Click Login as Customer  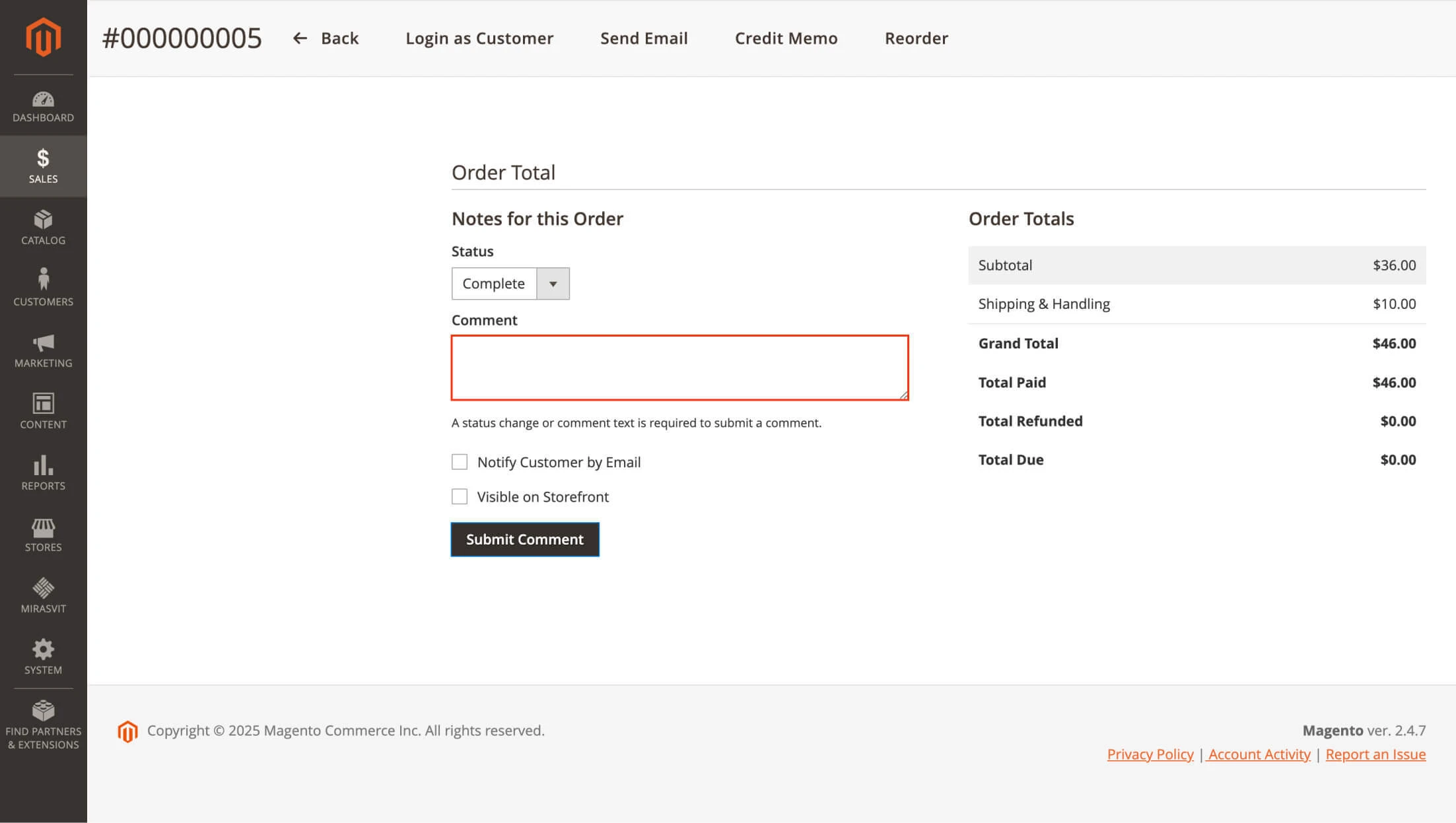[479, 38]
